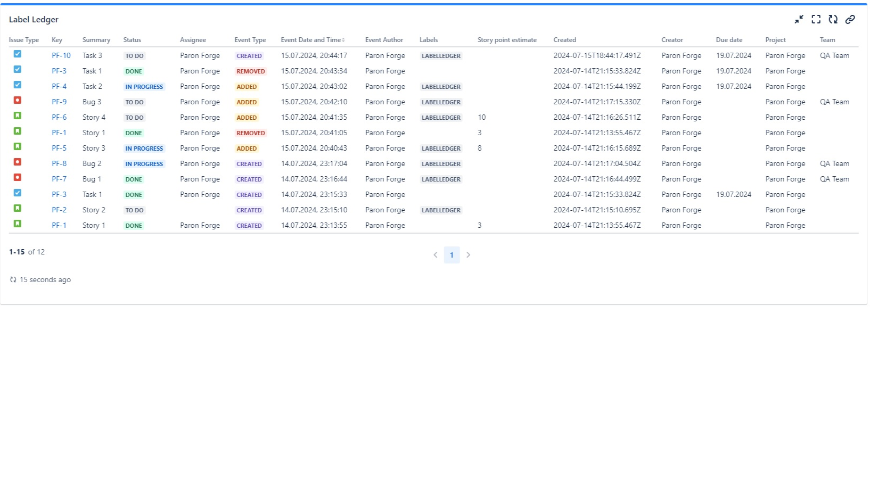Click the bug type icon for PF-7
This screenshot has height=495, width=870.
[17, 179]
